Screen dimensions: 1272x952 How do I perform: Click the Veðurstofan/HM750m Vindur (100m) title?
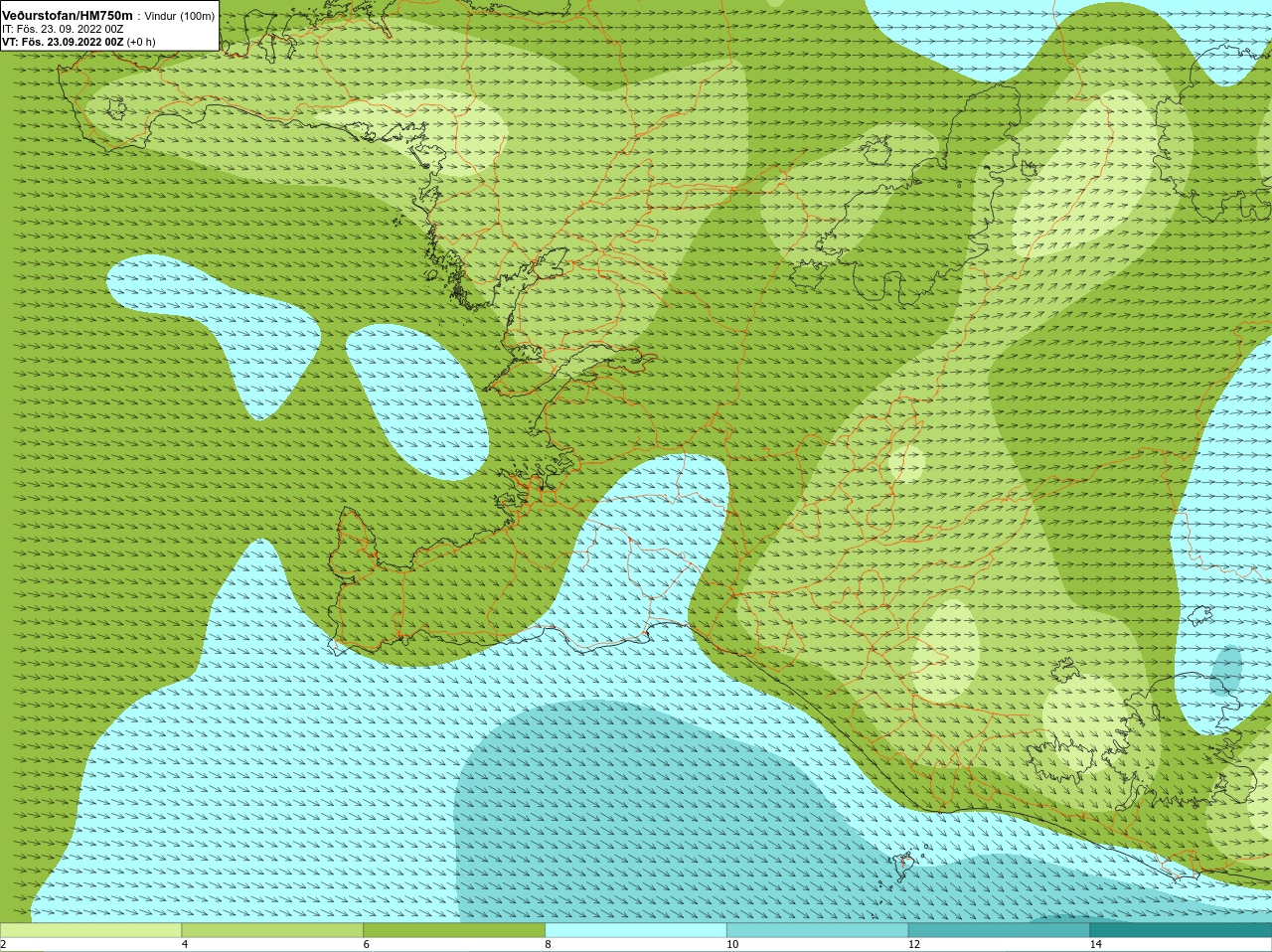tap(108, 15)
